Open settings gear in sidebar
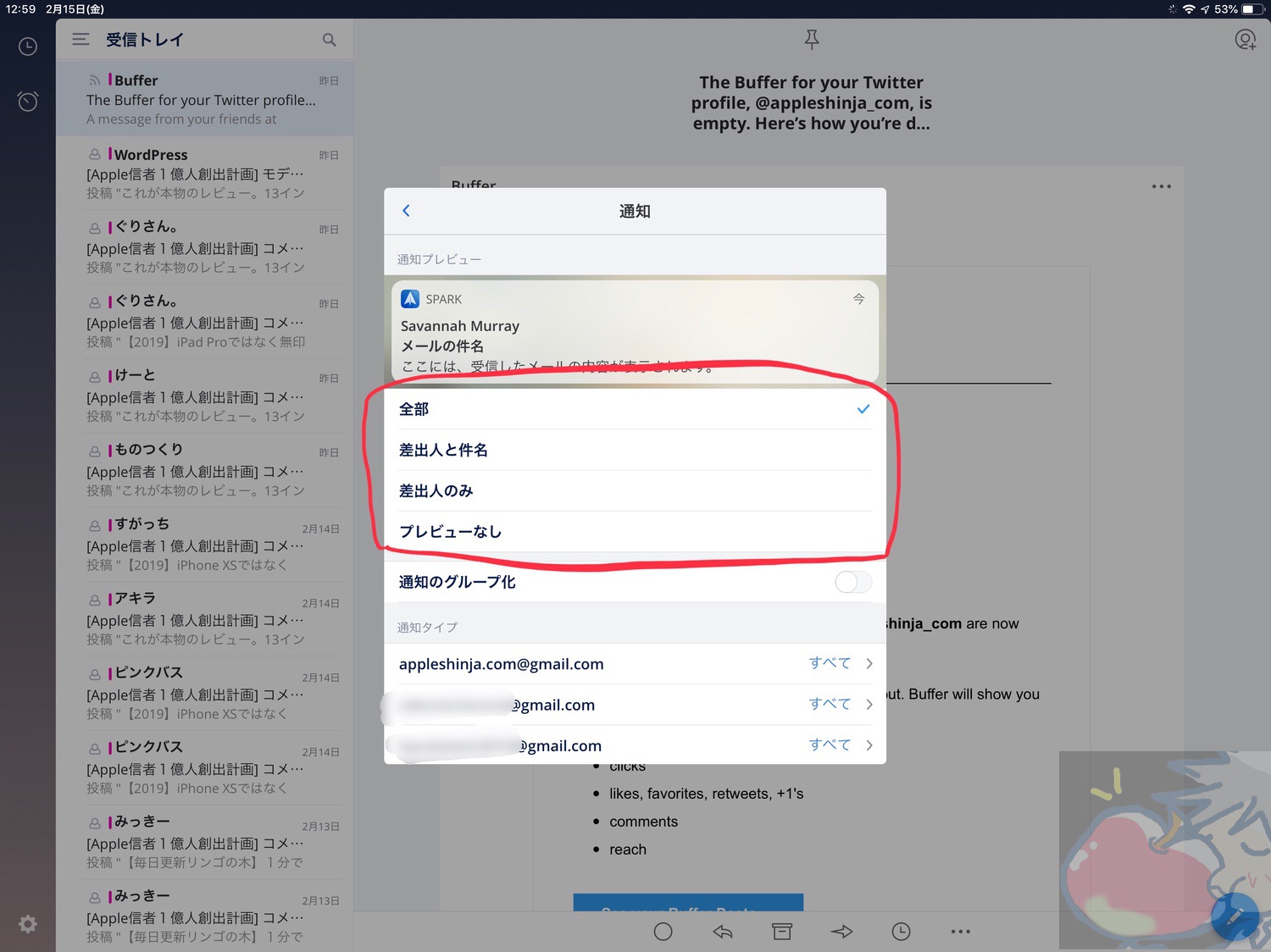 click(28, 924)
